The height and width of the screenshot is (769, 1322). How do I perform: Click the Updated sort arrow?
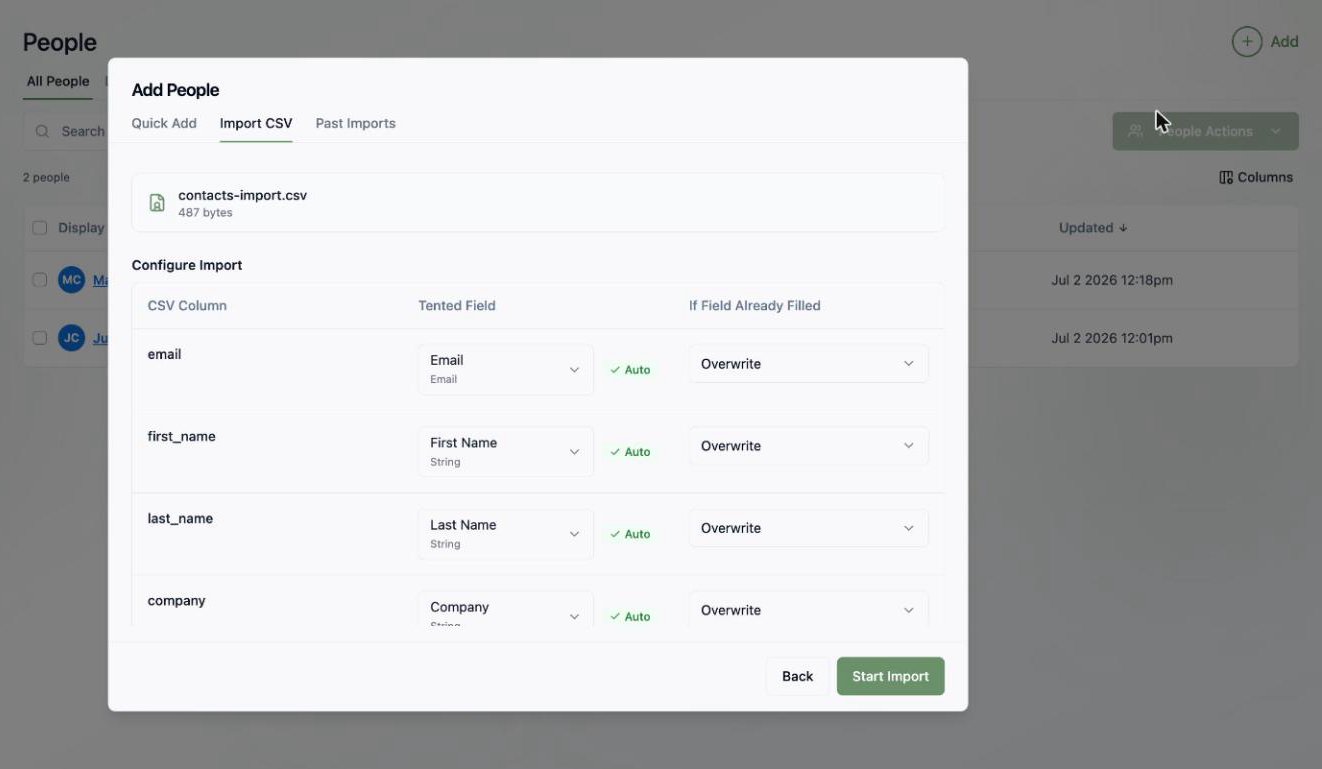click(x=1123, y=228)
